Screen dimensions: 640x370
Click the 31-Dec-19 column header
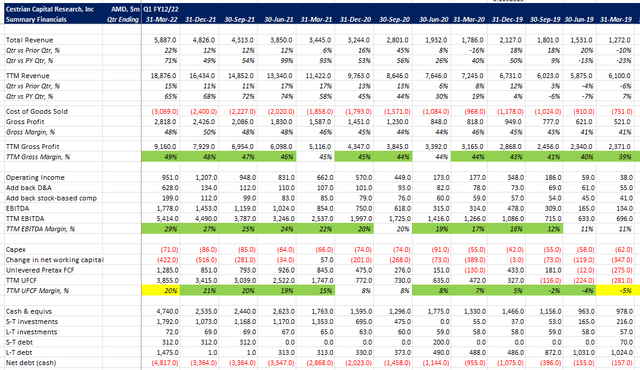(507, 19)
